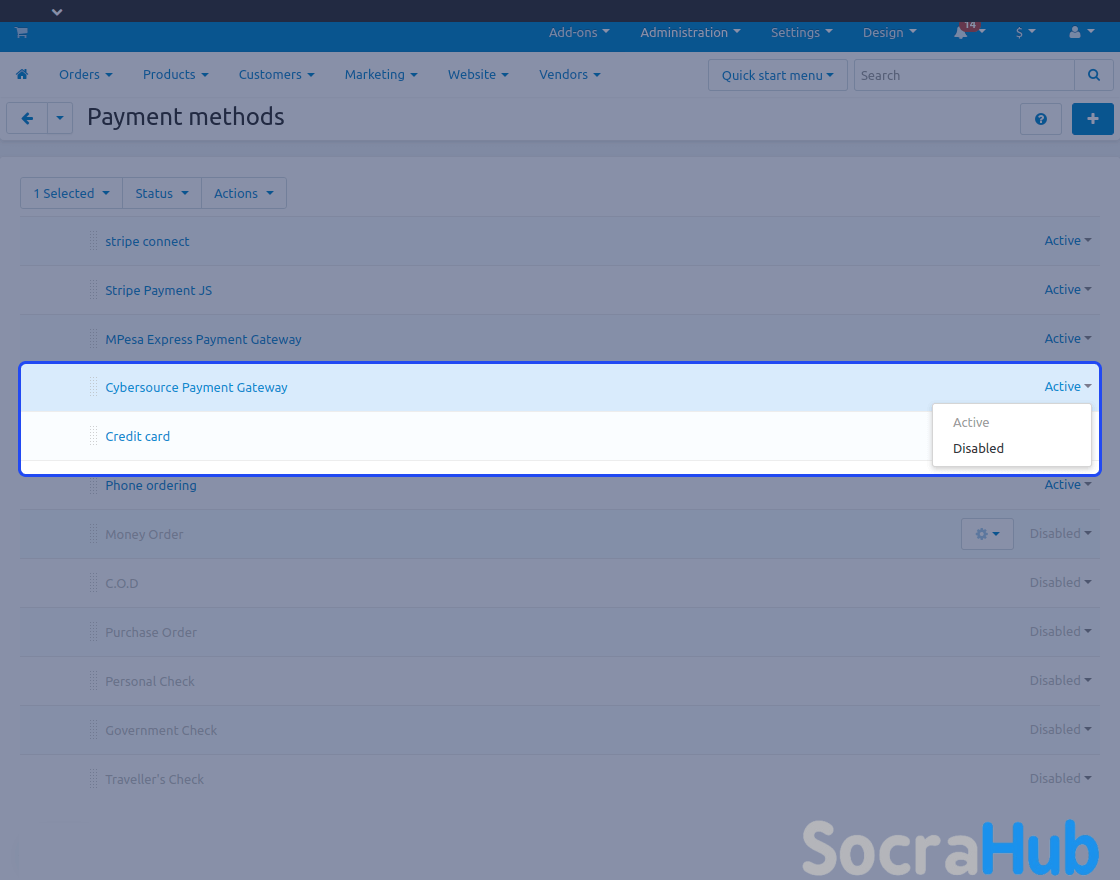Change status of Phone ordering row
Viewport: 1120px width, 880px height.
pos(1067,485)
